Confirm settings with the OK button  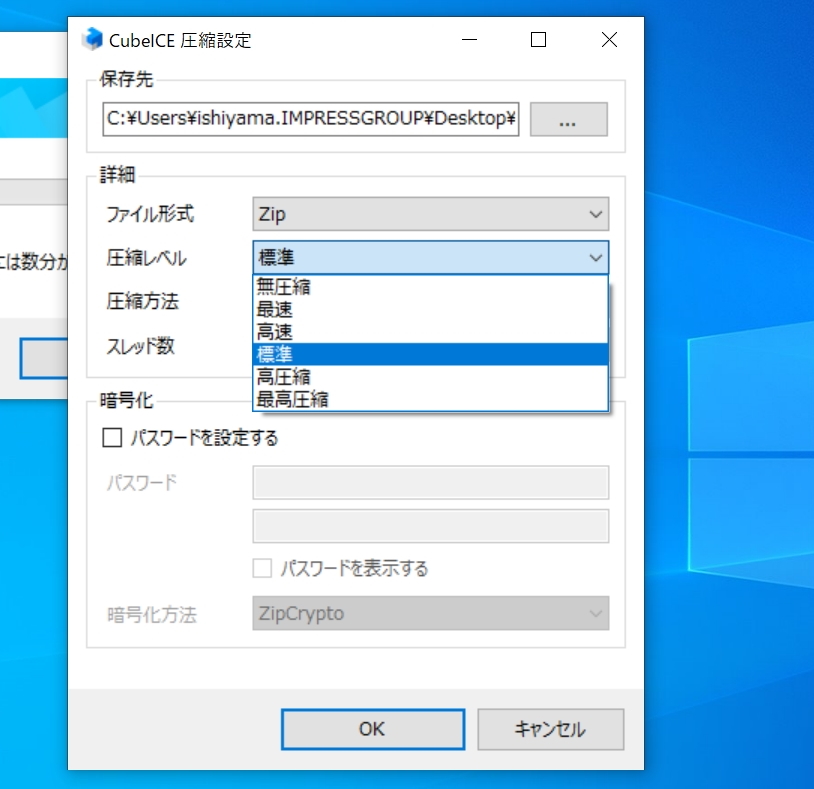372,729
